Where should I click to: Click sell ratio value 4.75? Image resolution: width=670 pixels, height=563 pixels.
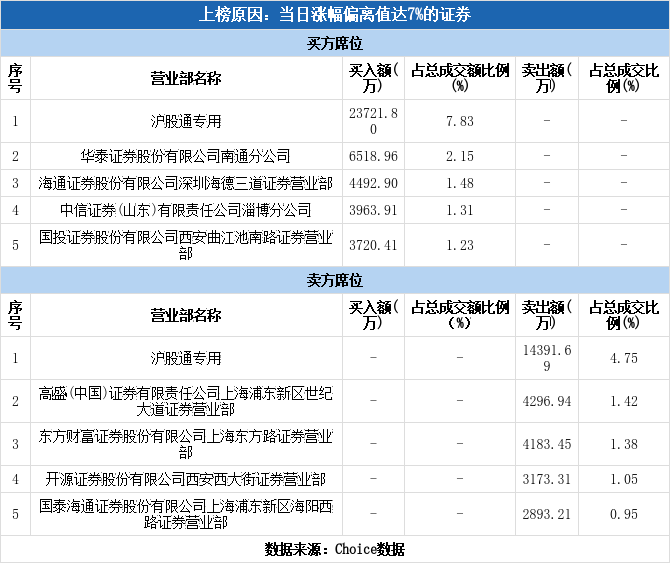click(624, 358)
